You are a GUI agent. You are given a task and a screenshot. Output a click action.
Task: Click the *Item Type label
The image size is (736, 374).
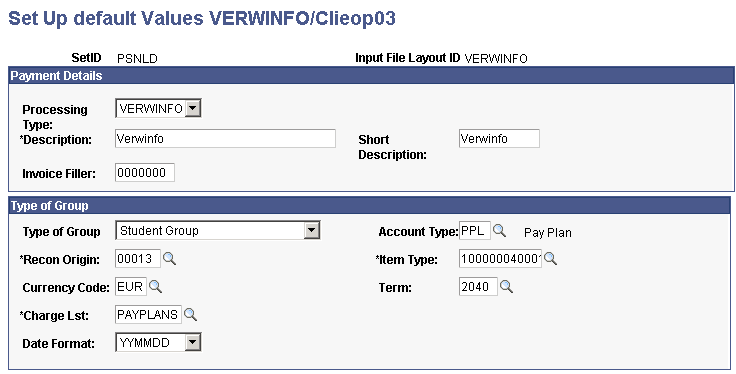pos(406,260)
